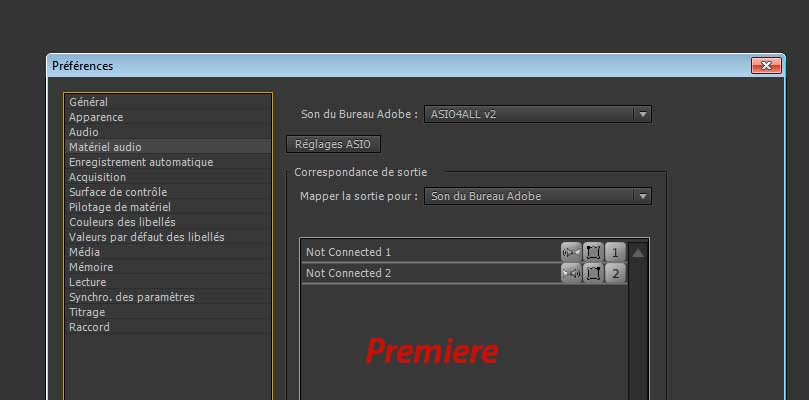The image size is (809, 400).
Task: Select the Apparence preferences category
Action: 167,117
